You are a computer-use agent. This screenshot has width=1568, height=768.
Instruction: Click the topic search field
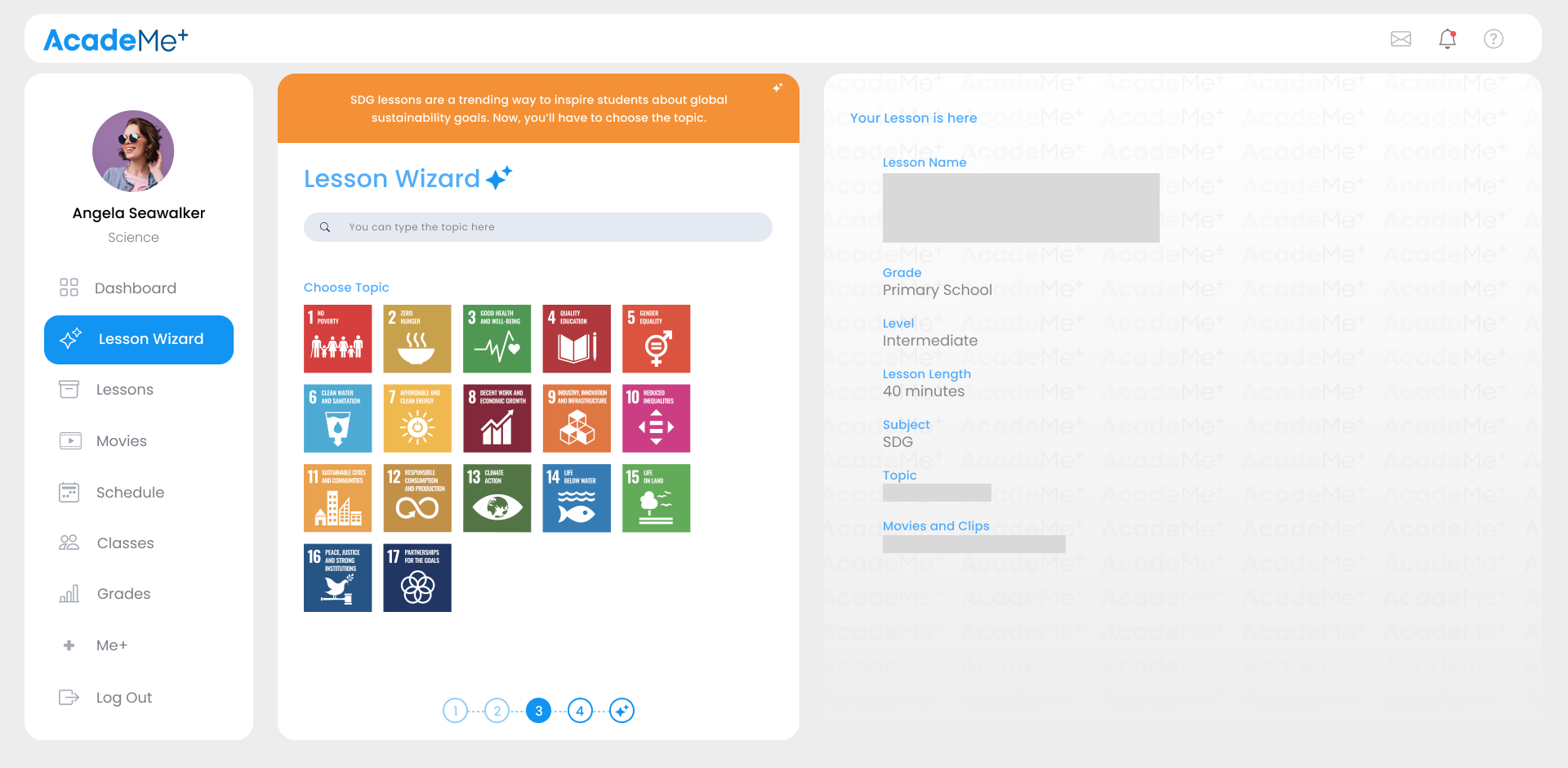click(x=538, y=227)
